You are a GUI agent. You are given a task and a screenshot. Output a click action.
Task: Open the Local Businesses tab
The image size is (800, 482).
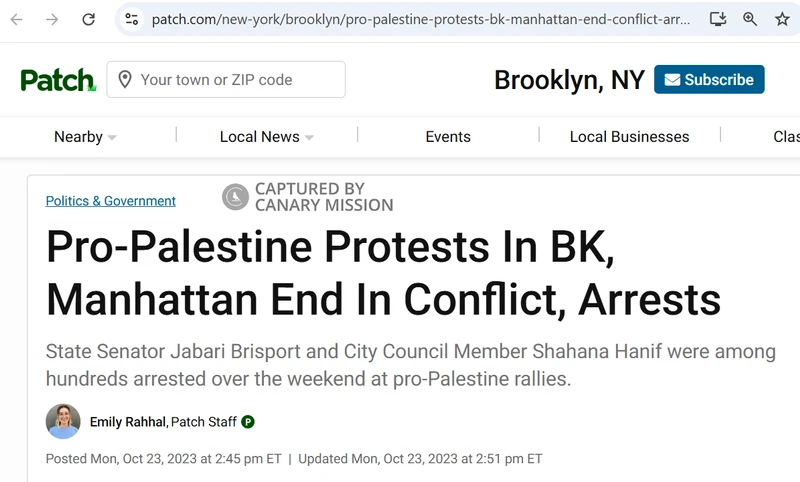(629, 137)
